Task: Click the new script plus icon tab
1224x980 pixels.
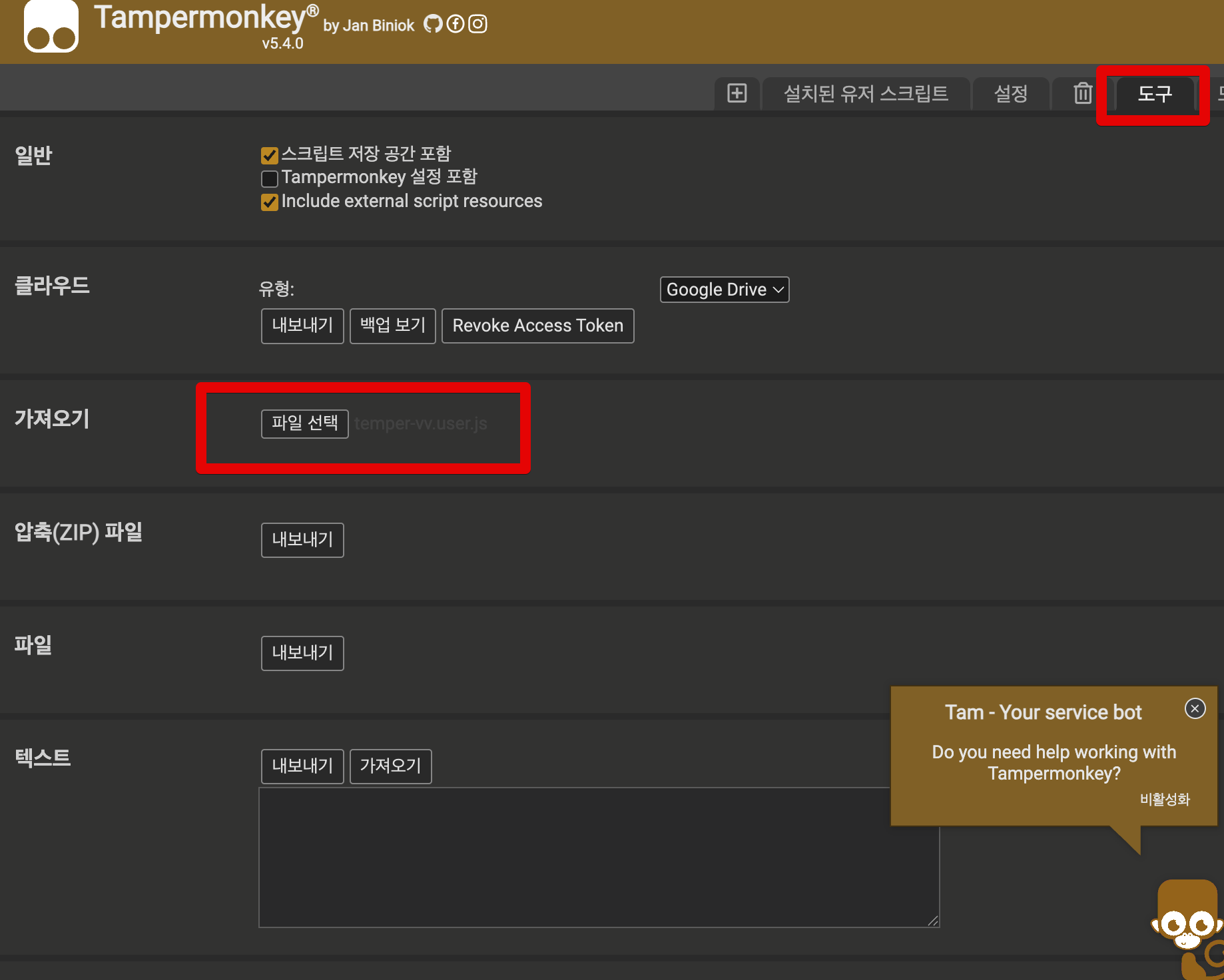Action: pyautogui.click(x=737, y=93)
